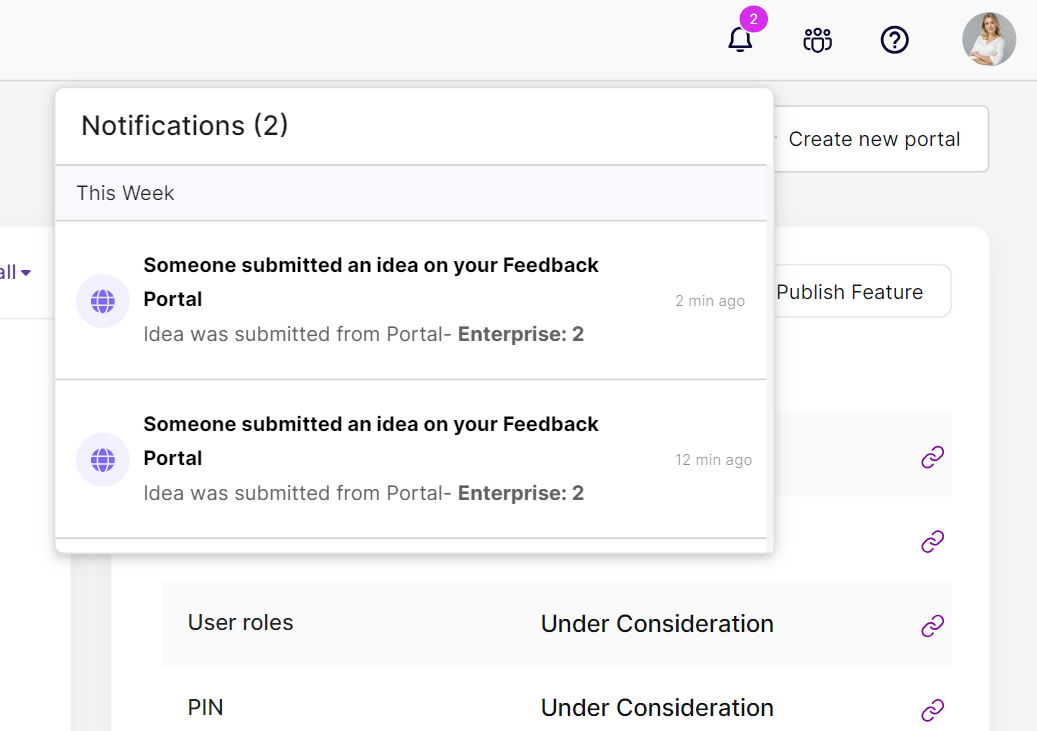Viewport: 1037px width, 731px height.
Task: Open the help question mark icon
Action: pyautogui.click(x=894, y=40)
